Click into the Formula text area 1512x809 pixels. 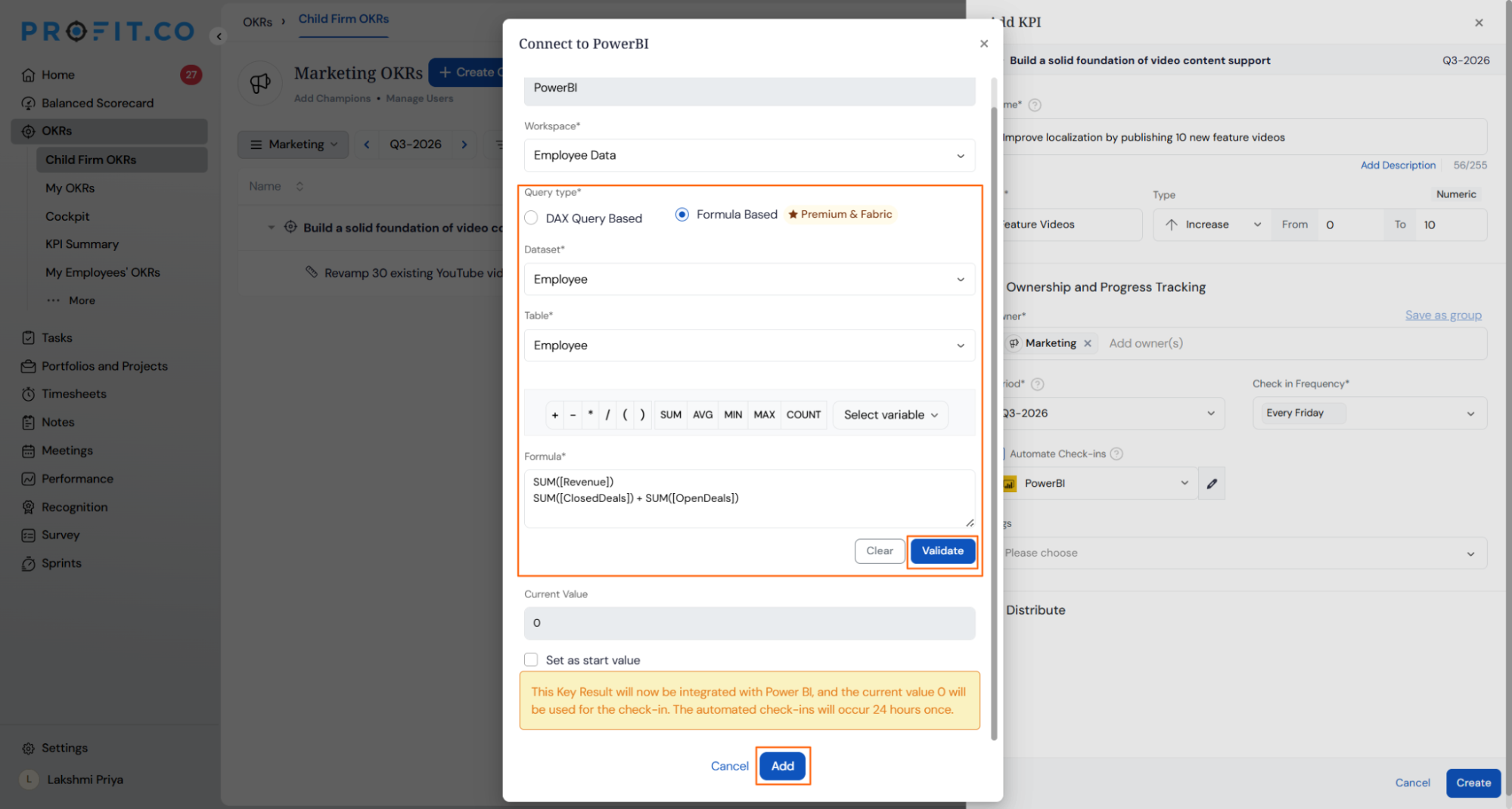(x=749, y=498)
